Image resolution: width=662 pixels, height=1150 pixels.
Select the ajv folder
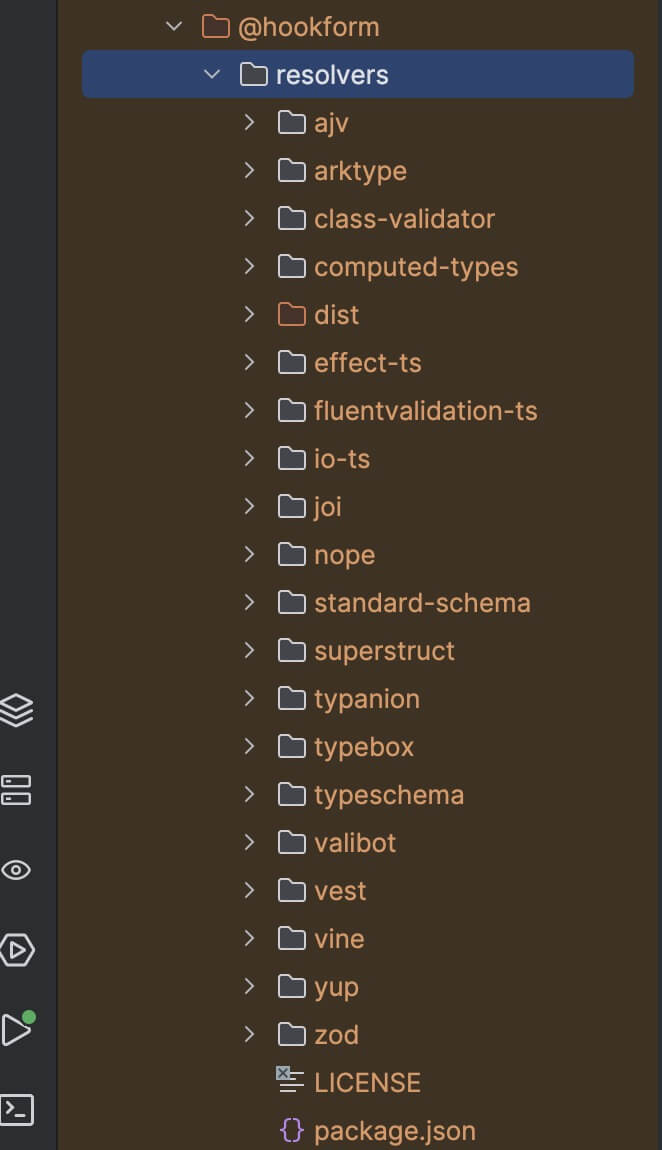click(x=330, y=123)
